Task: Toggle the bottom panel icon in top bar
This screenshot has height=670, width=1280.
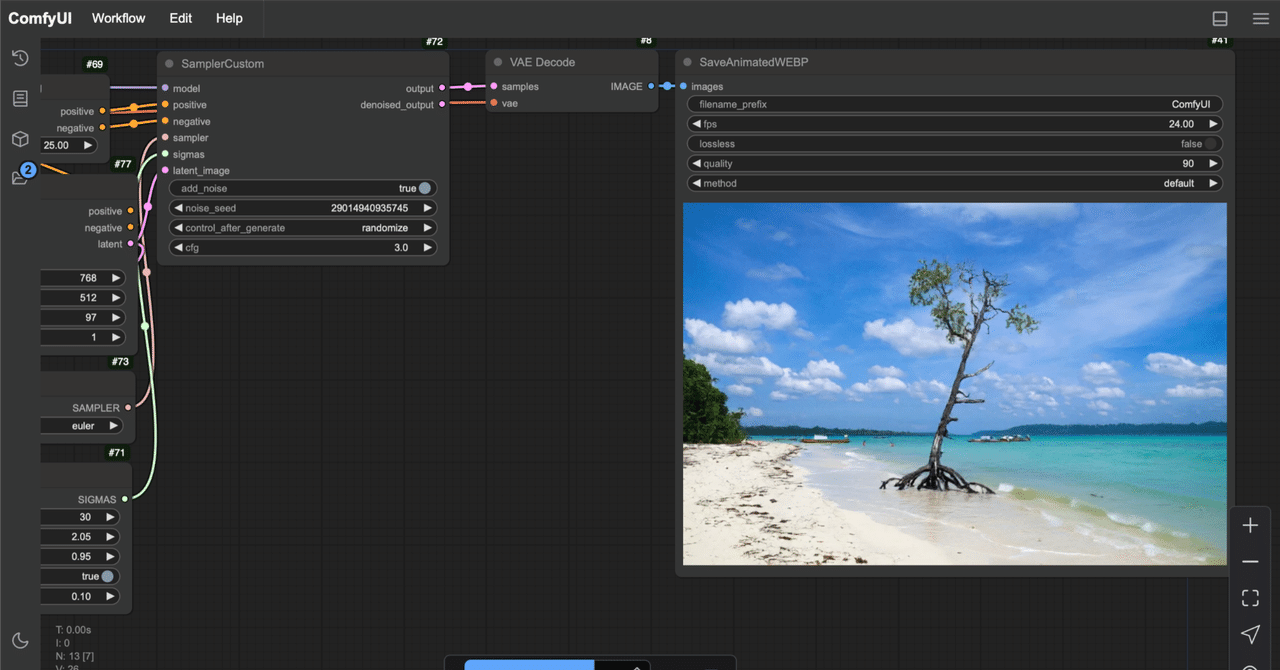Action: (1220, 18)
